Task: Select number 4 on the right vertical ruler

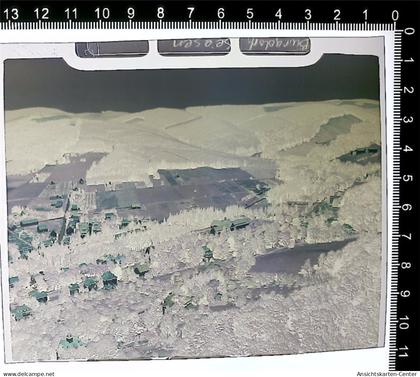Action: [x=408, y=149]
